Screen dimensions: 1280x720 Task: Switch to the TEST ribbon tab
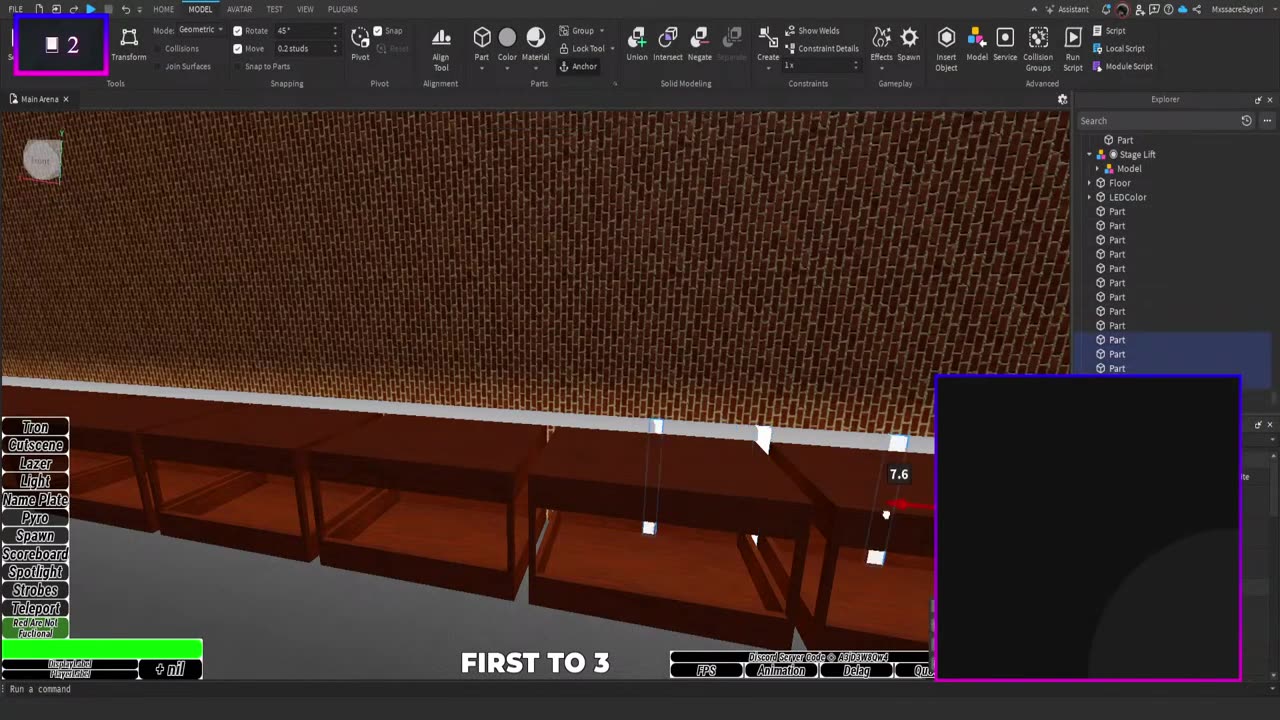(x=274, y=9)
